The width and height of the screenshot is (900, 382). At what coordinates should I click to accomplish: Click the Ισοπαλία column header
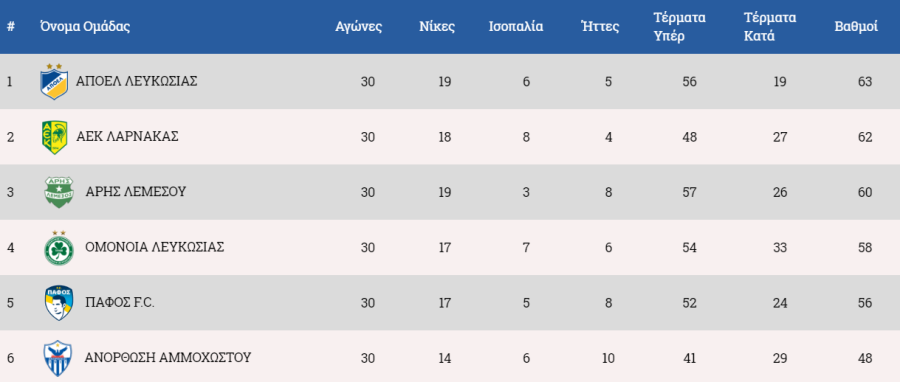point(516,26)
